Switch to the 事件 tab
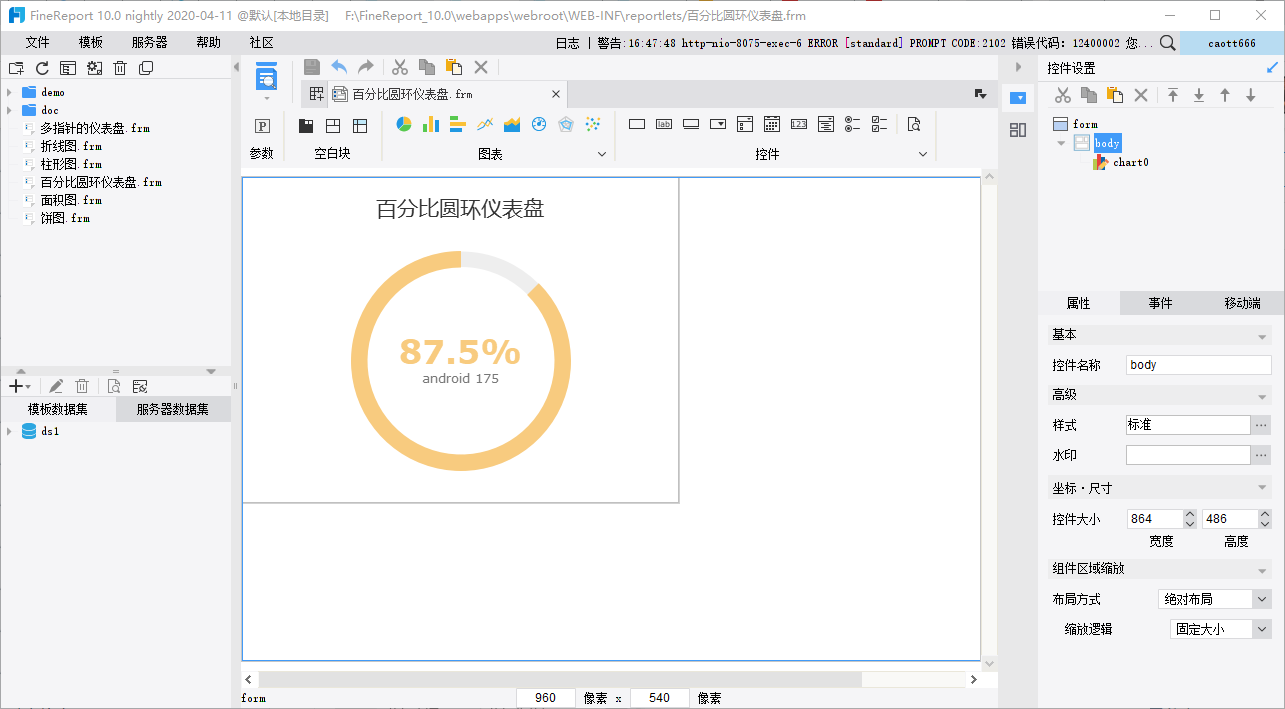Image resolution: width=1285 pixels, height=709 pixels. 1160,303
